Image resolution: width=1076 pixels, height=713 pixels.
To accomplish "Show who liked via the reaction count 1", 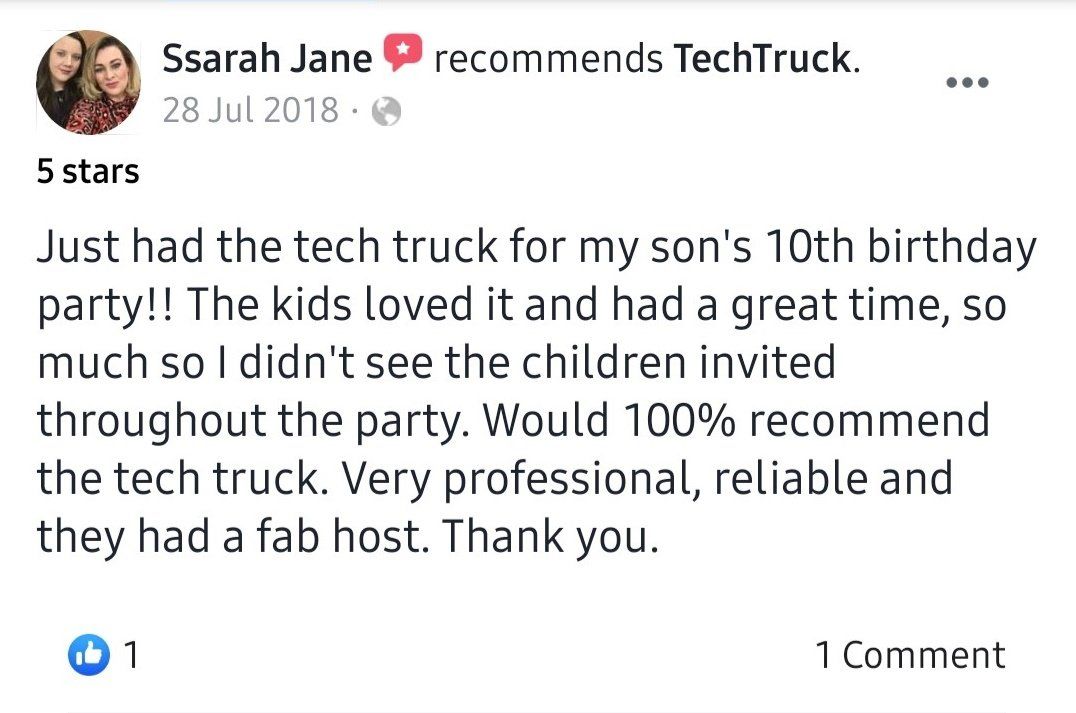I will pos(129,656).
